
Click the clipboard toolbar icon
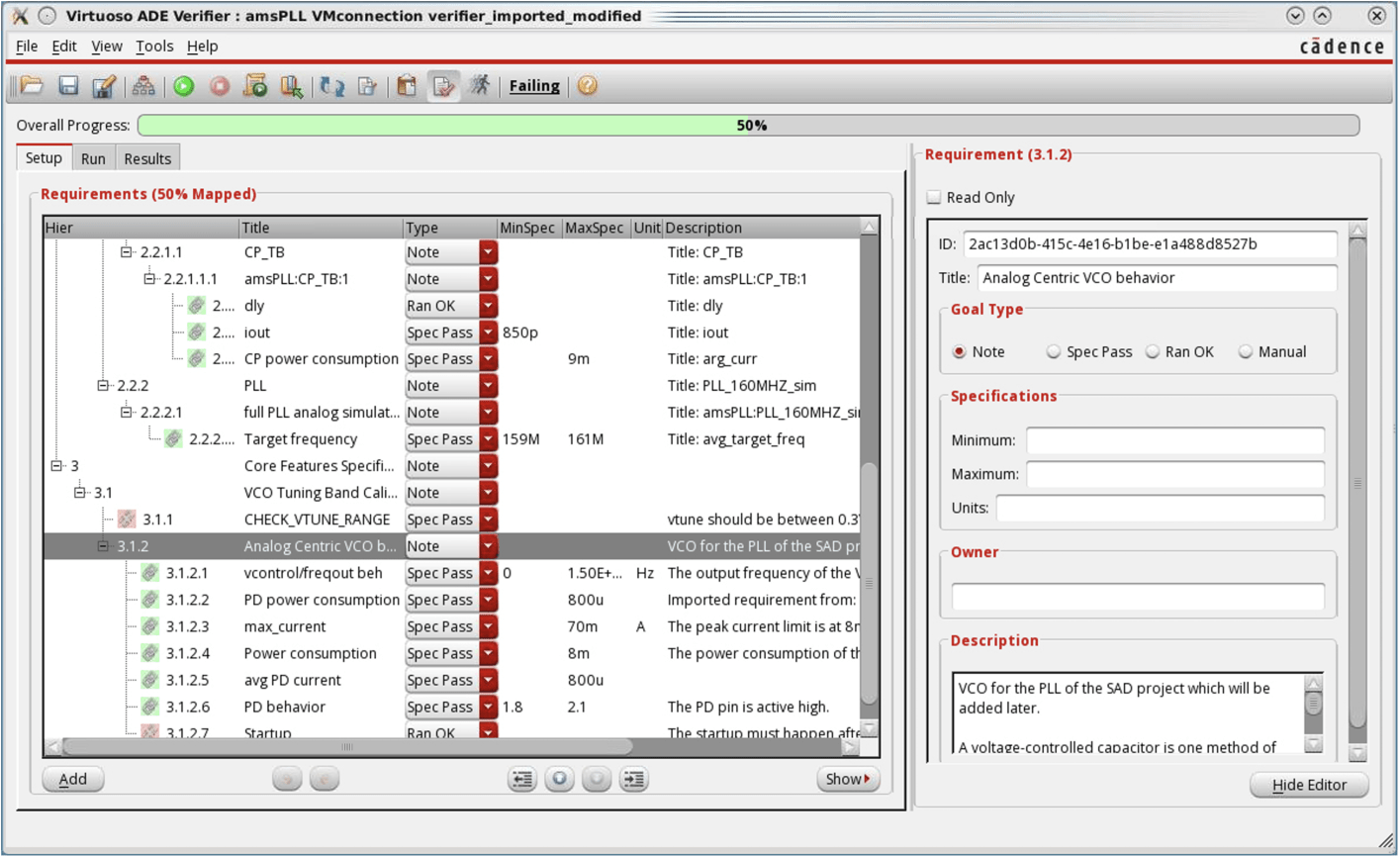pyautogui.click(x=407, y=86)
